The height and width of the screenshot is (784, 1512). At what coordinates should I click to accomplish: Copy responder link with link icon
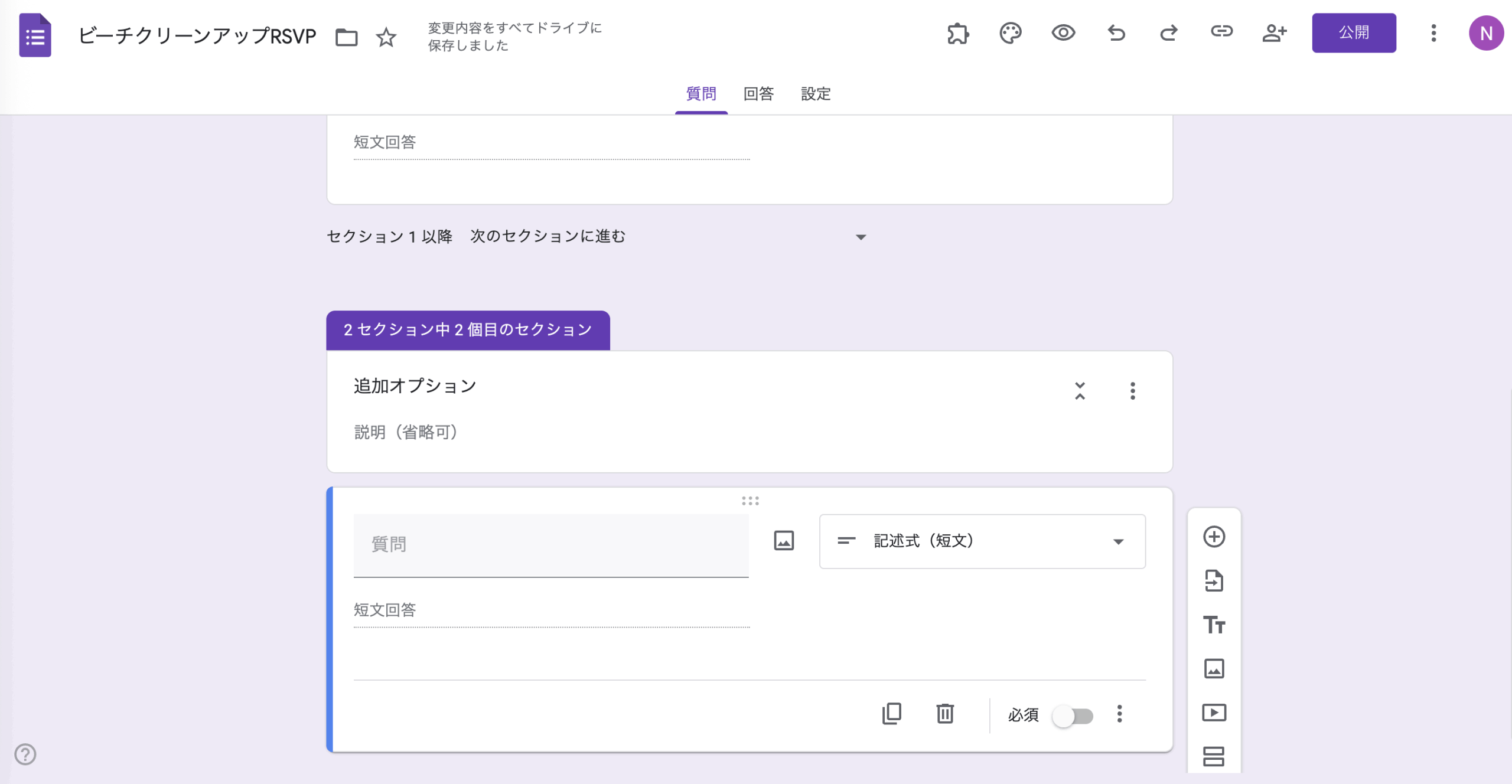tap(1221, 31)
